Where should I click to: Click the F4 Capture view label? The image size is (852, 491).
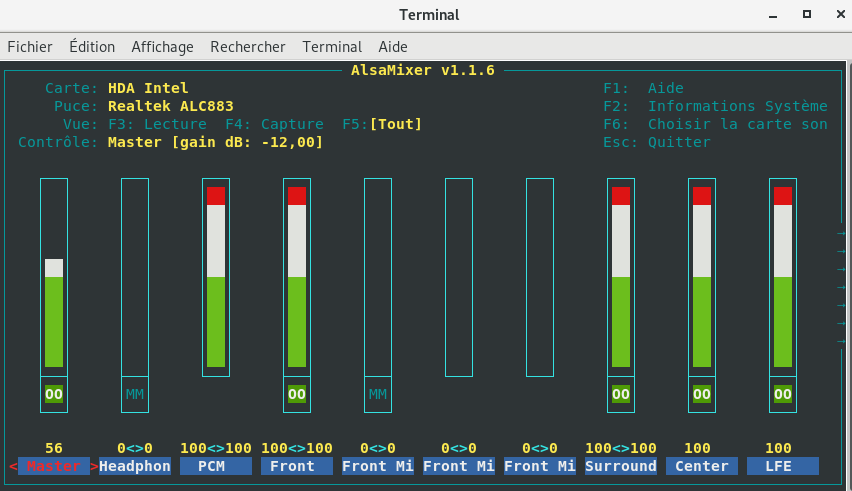coord(274,124)
